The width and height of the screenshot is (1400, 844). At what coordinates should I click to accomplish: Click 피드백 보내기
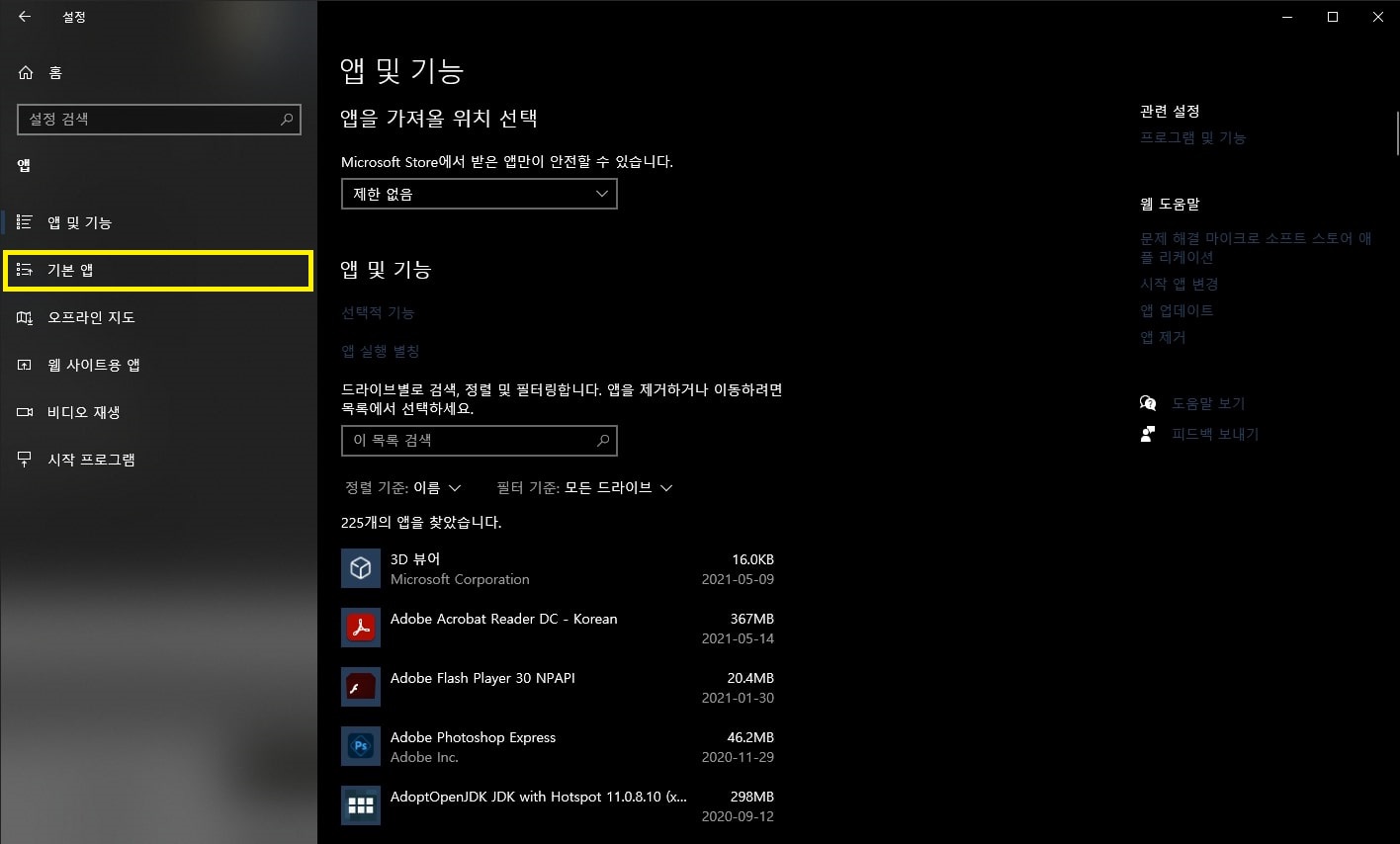coord(1215,433)
